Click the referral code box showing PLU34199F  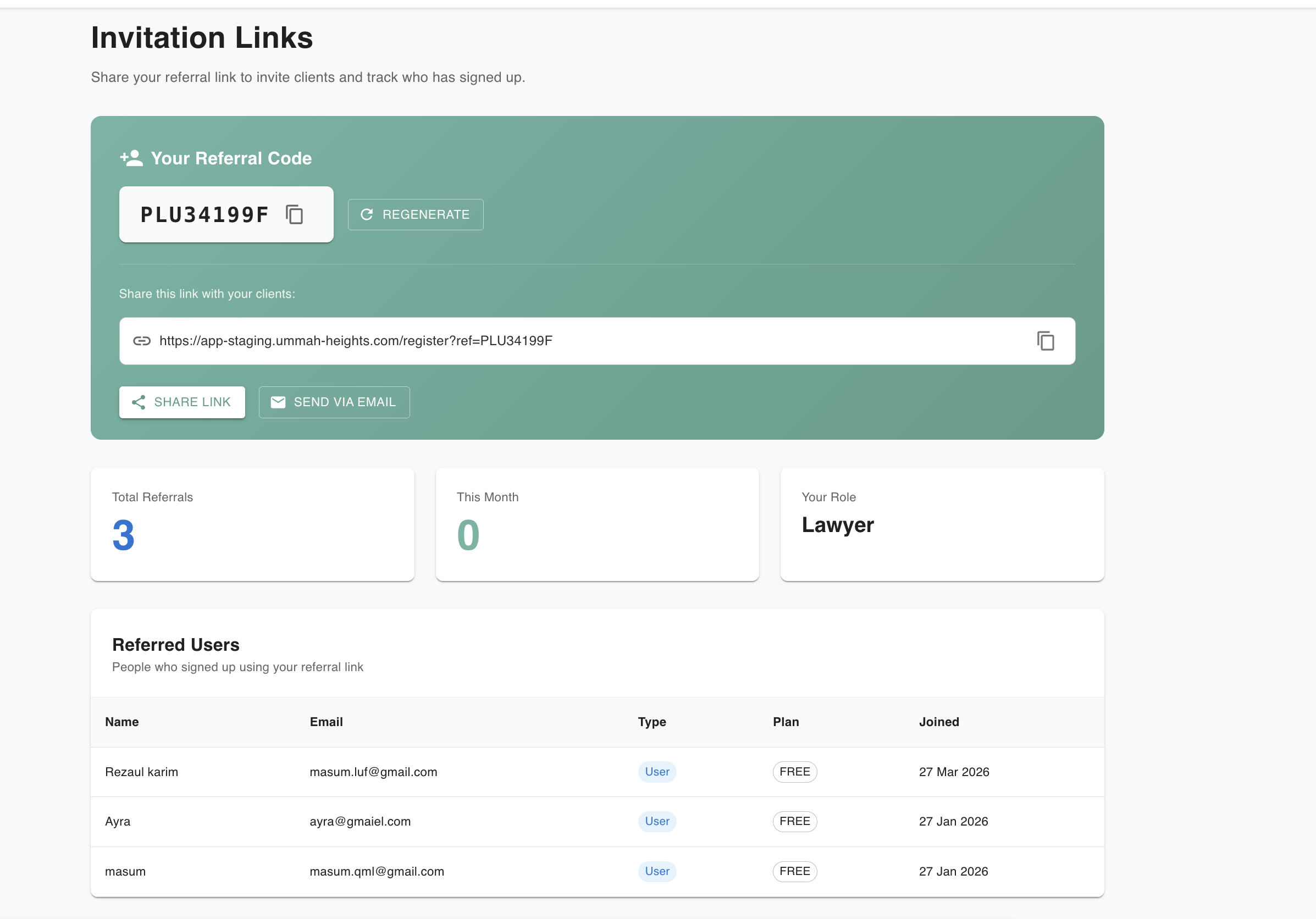(226, 214)
